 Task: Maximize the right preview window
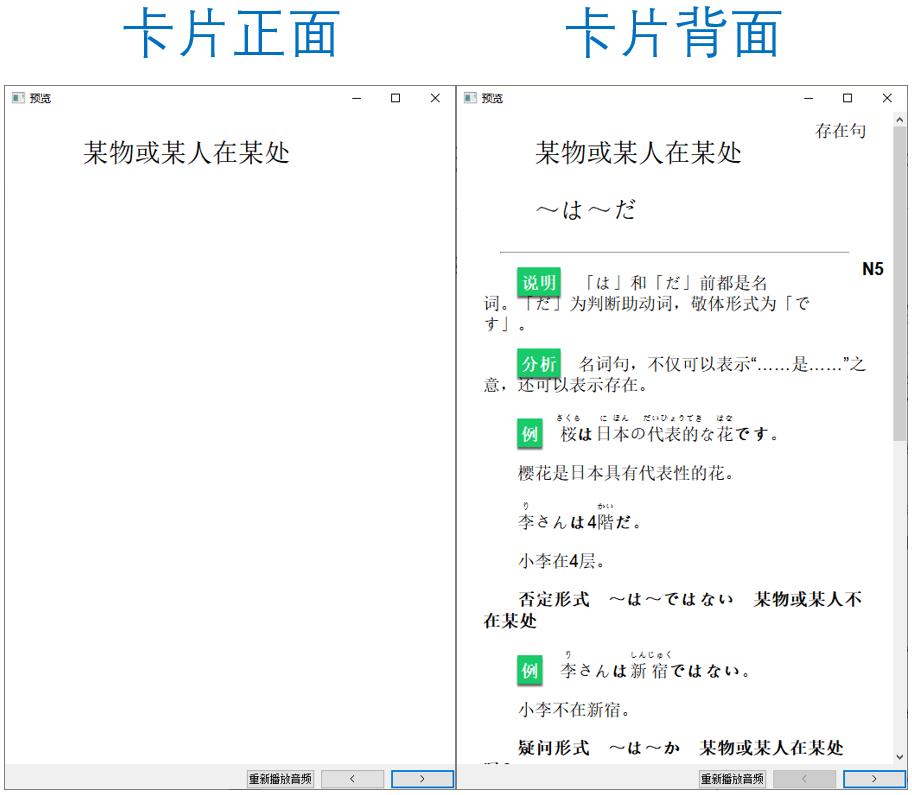847,98
